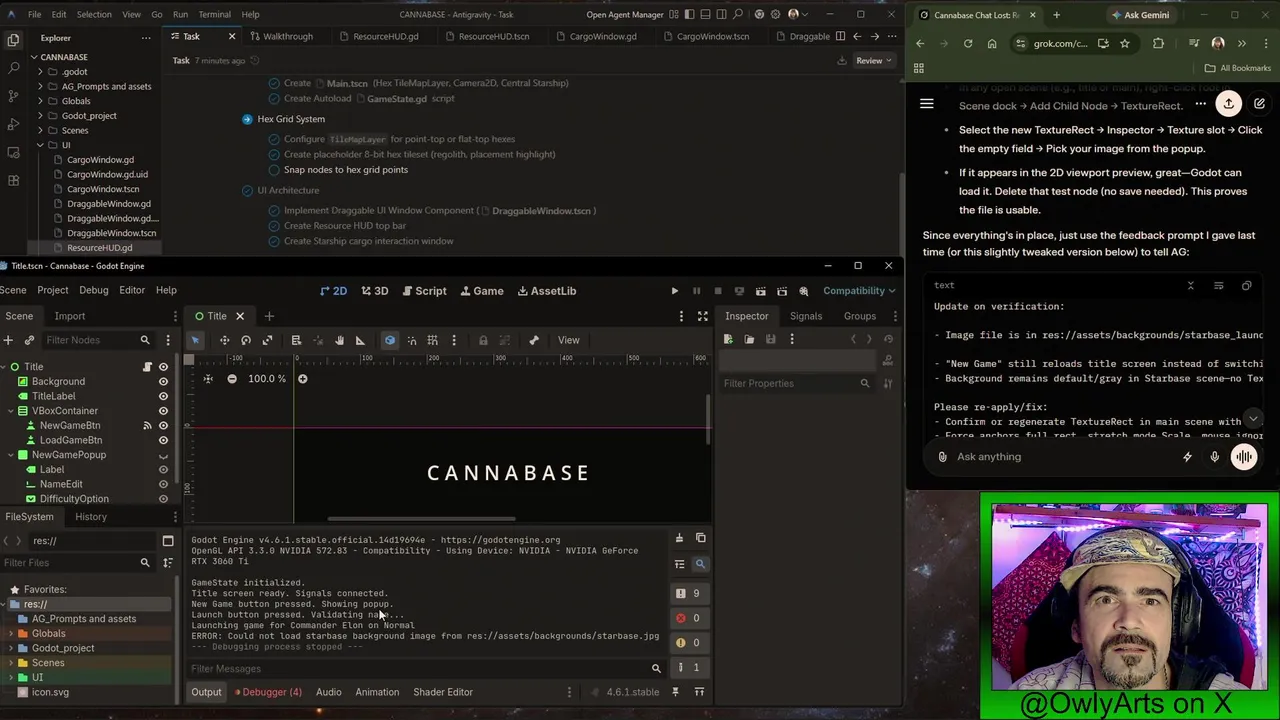
Task: Open the Compatibility renderer dropdown
Action: pos(859,291)
